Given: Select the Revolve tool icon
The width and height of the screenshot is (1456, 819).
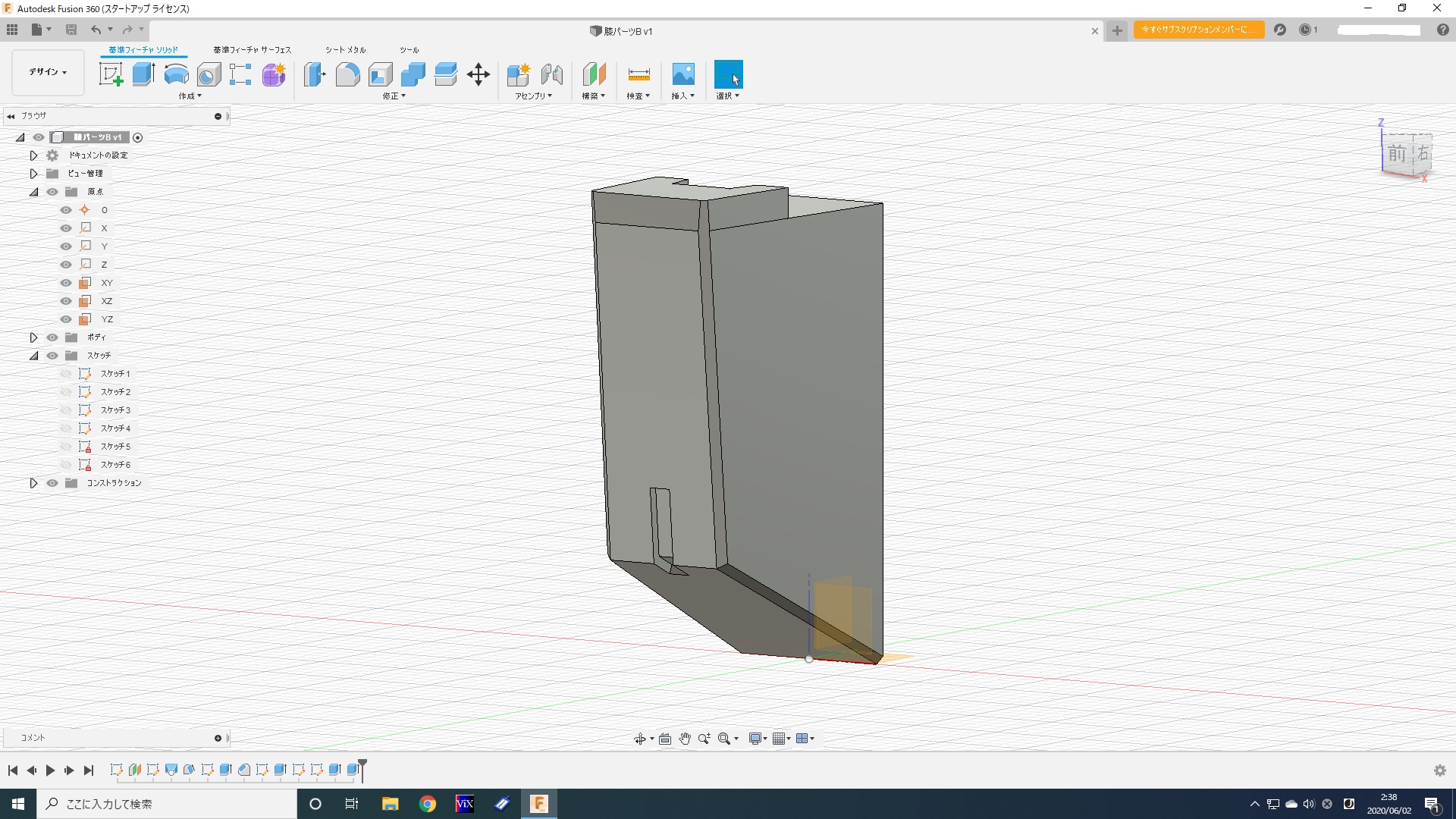Looking at the screenshot, I should (x=176, y=74).
